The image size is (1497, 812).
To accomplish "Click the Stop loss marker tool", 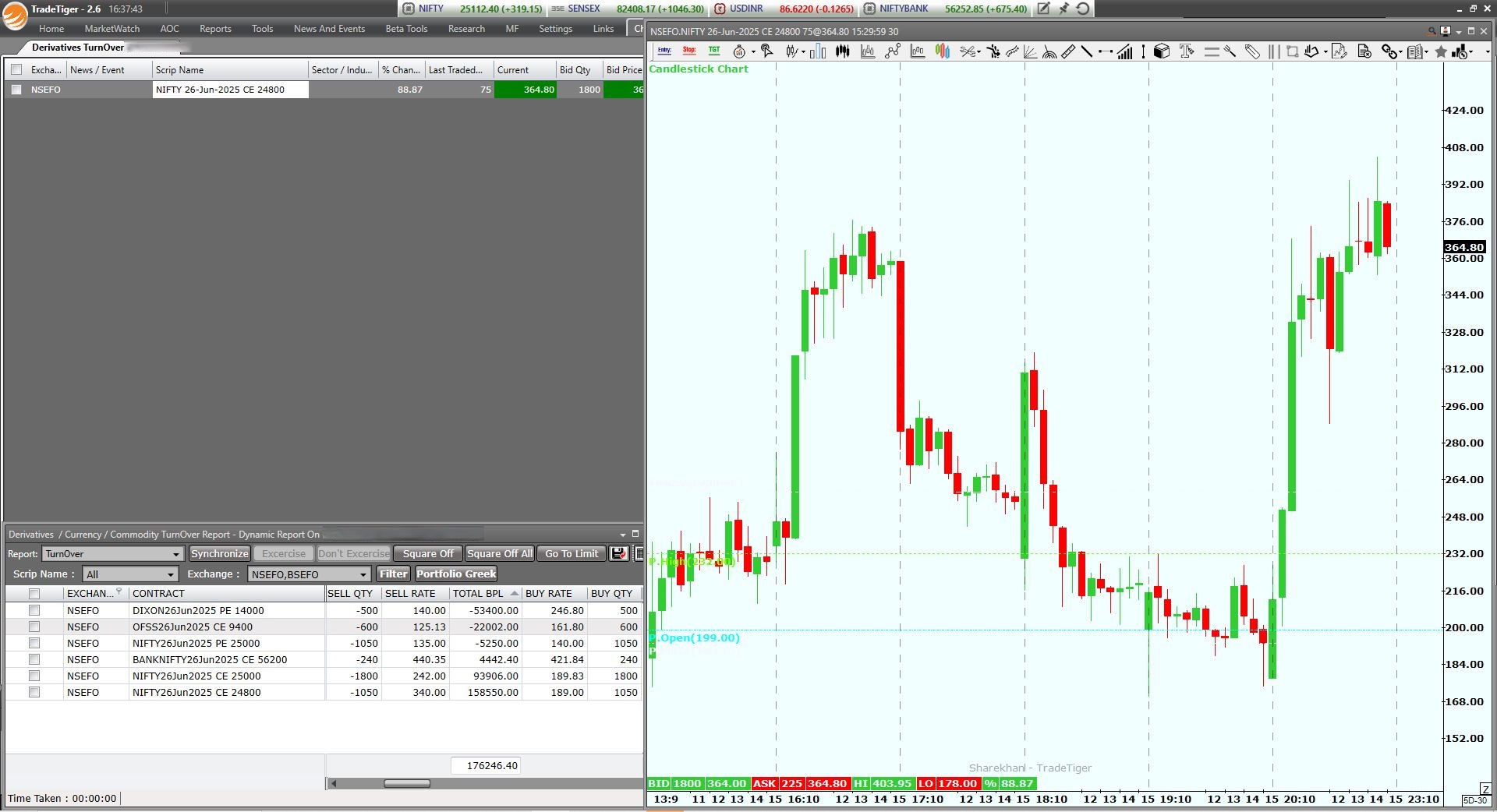I will point(689,51).
